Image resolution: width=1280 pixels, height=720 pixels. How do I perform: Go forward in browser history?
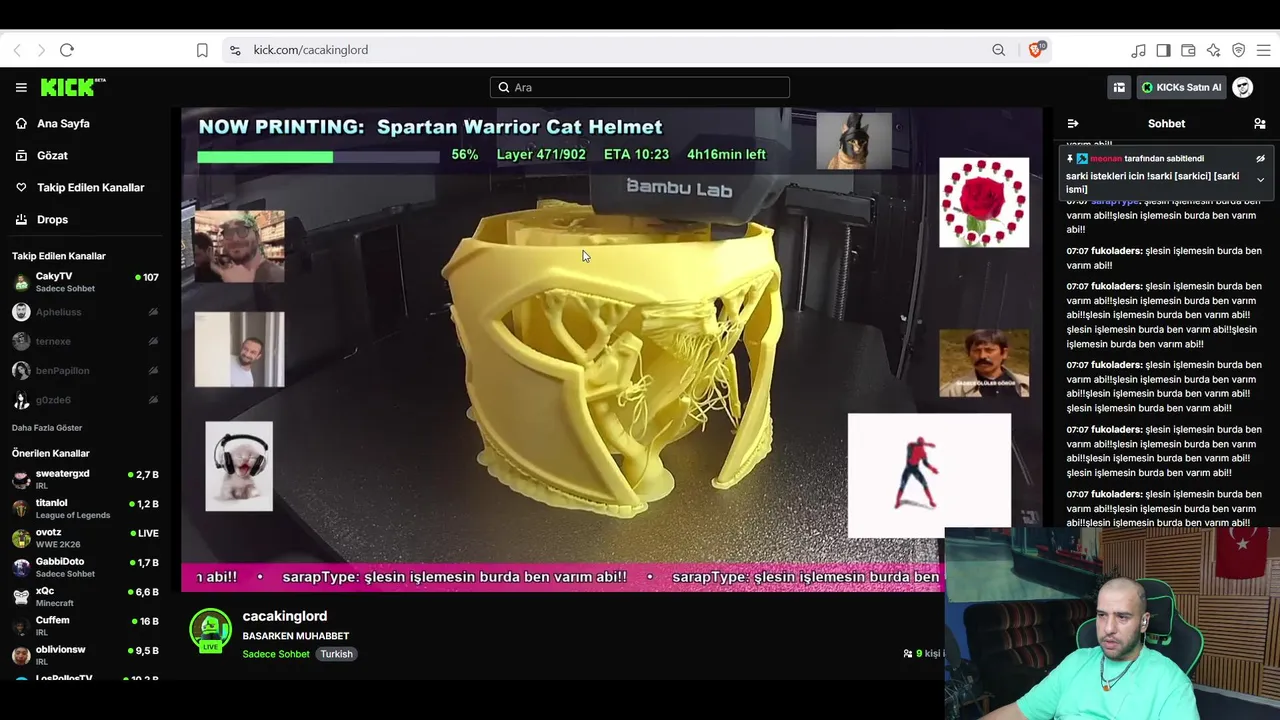[41, 50]
